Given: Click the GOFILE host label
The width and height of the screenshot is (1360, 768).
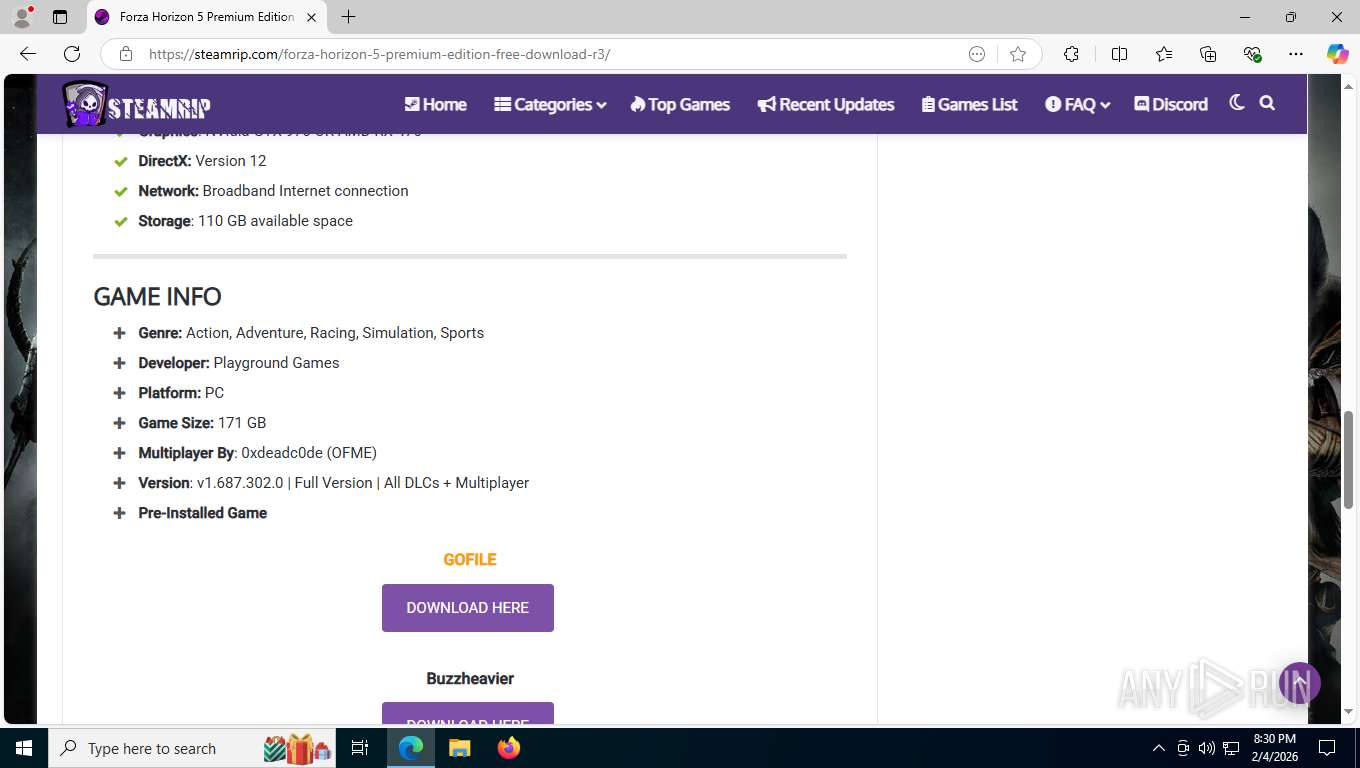Looking at the screenshot, I should tap(470, 559).
